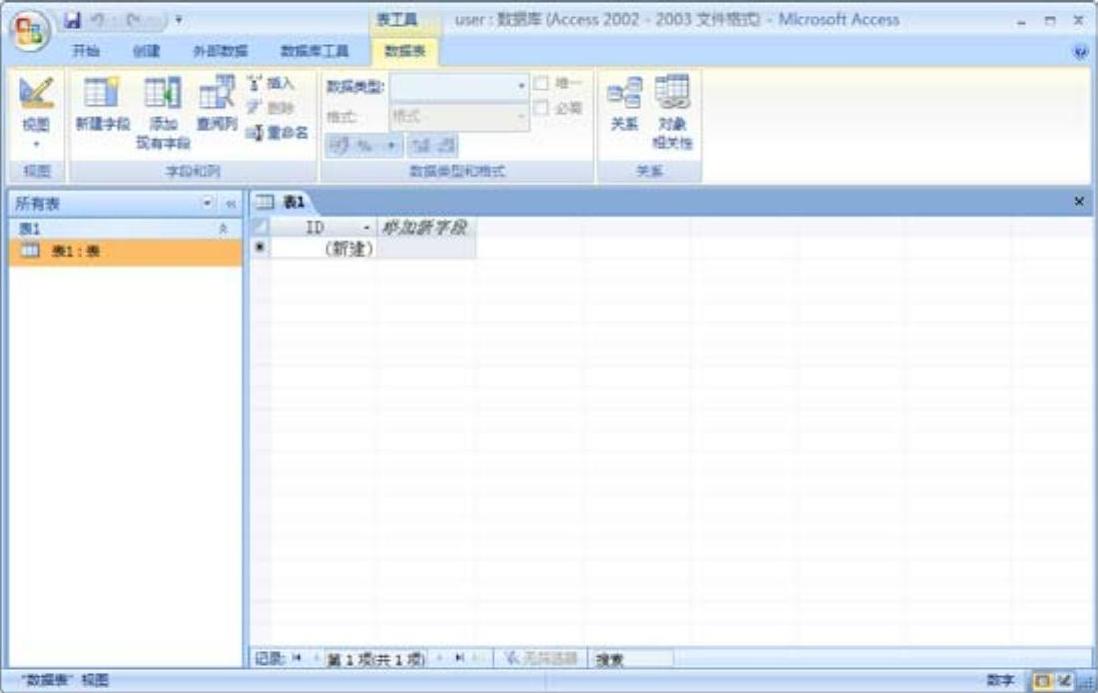
Task: Click the 数字 indicator in status bar
Action: pos(1000,680)
